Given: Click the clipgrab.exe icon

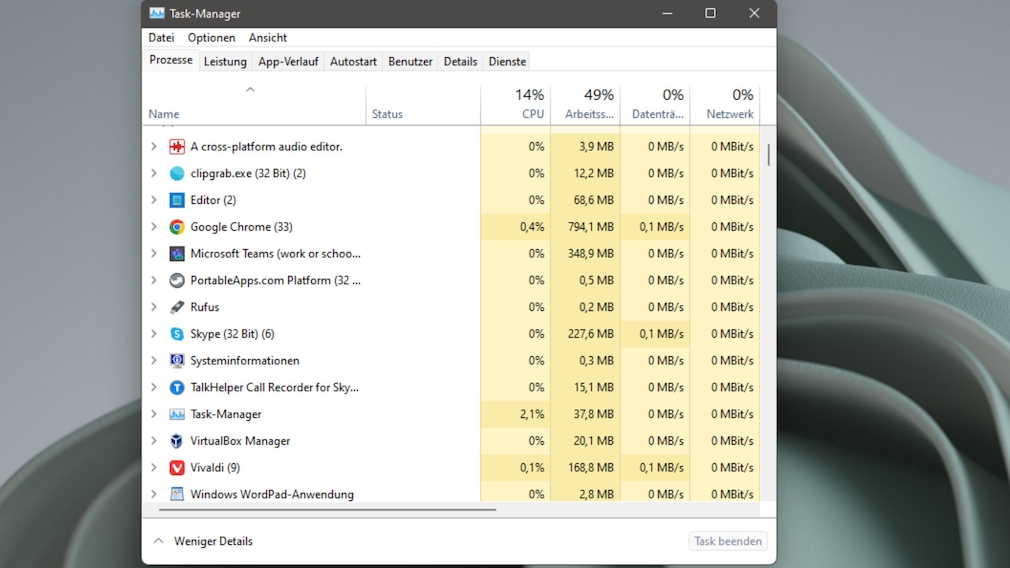Looking at the screenshot, I should coord(177,174).
